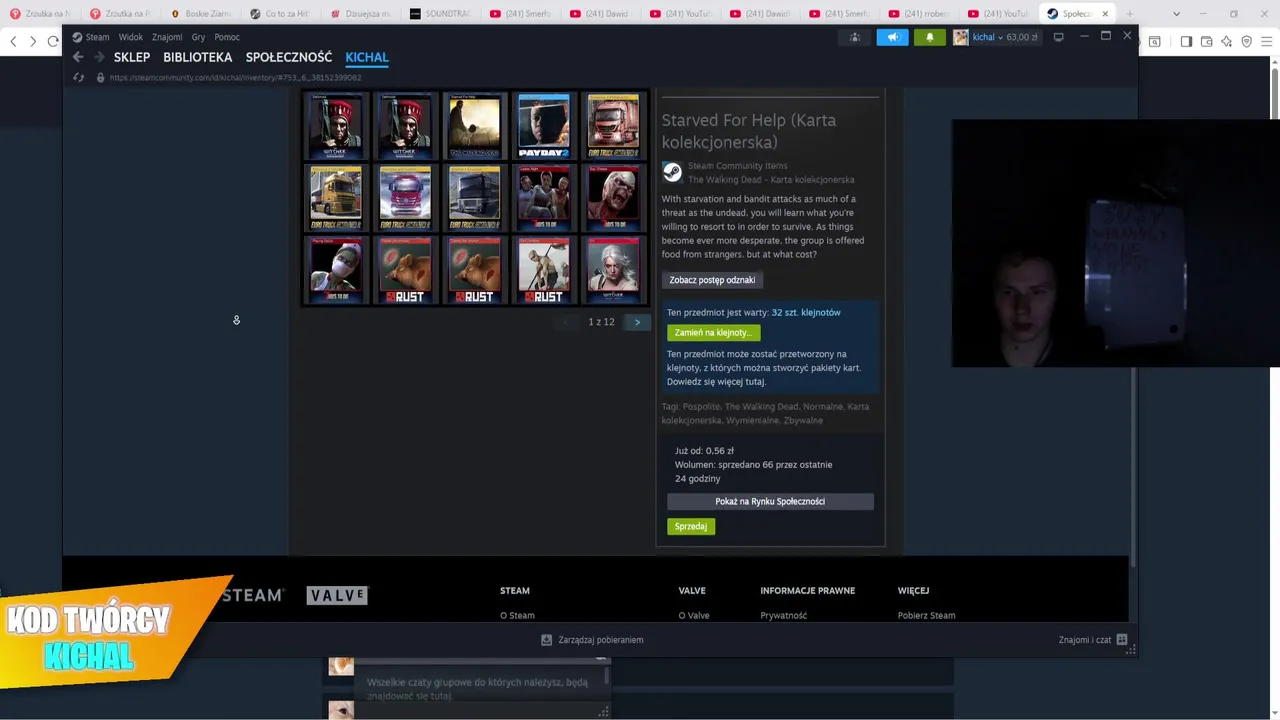
Task: Click the Steam inventory URL address field
Action: pyautogui.click(x=235, y=77)
